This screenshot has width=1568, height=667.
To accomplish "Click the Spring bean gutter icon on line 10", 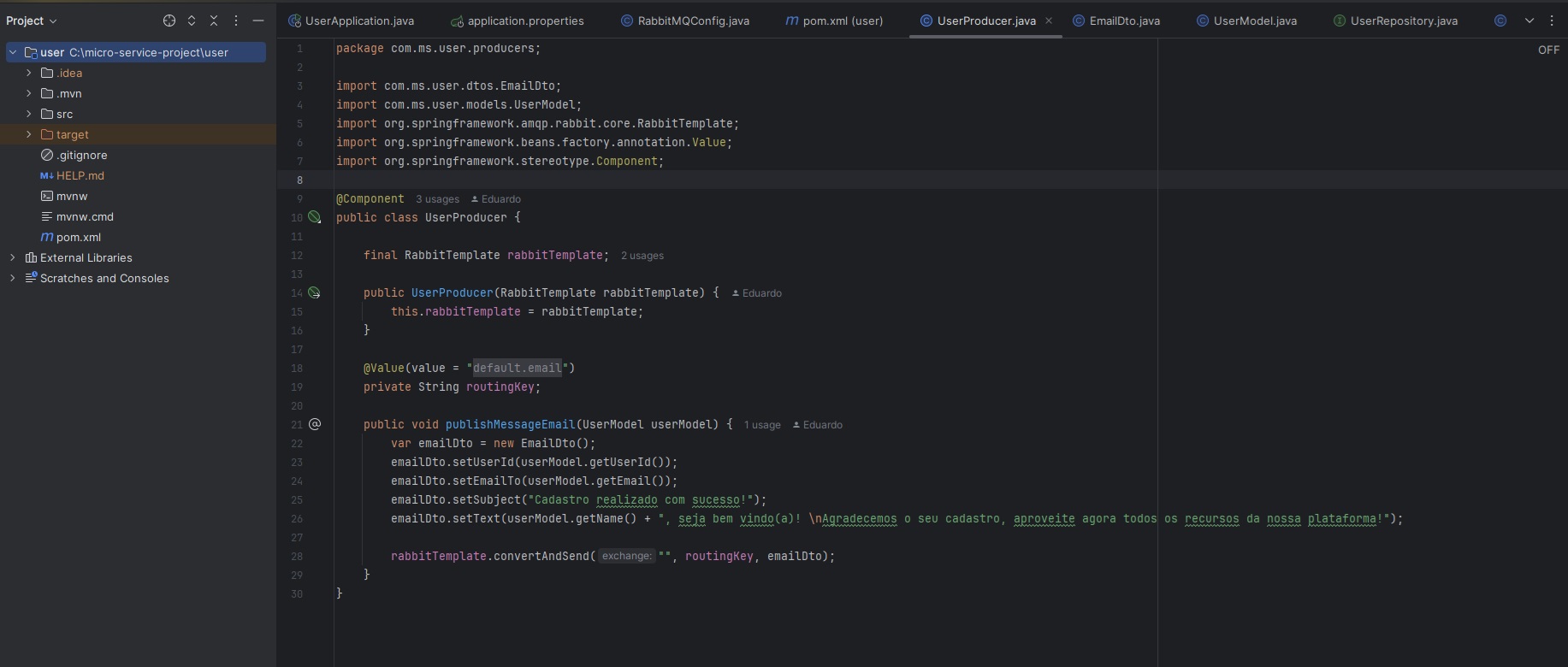I will click(315, 218).
